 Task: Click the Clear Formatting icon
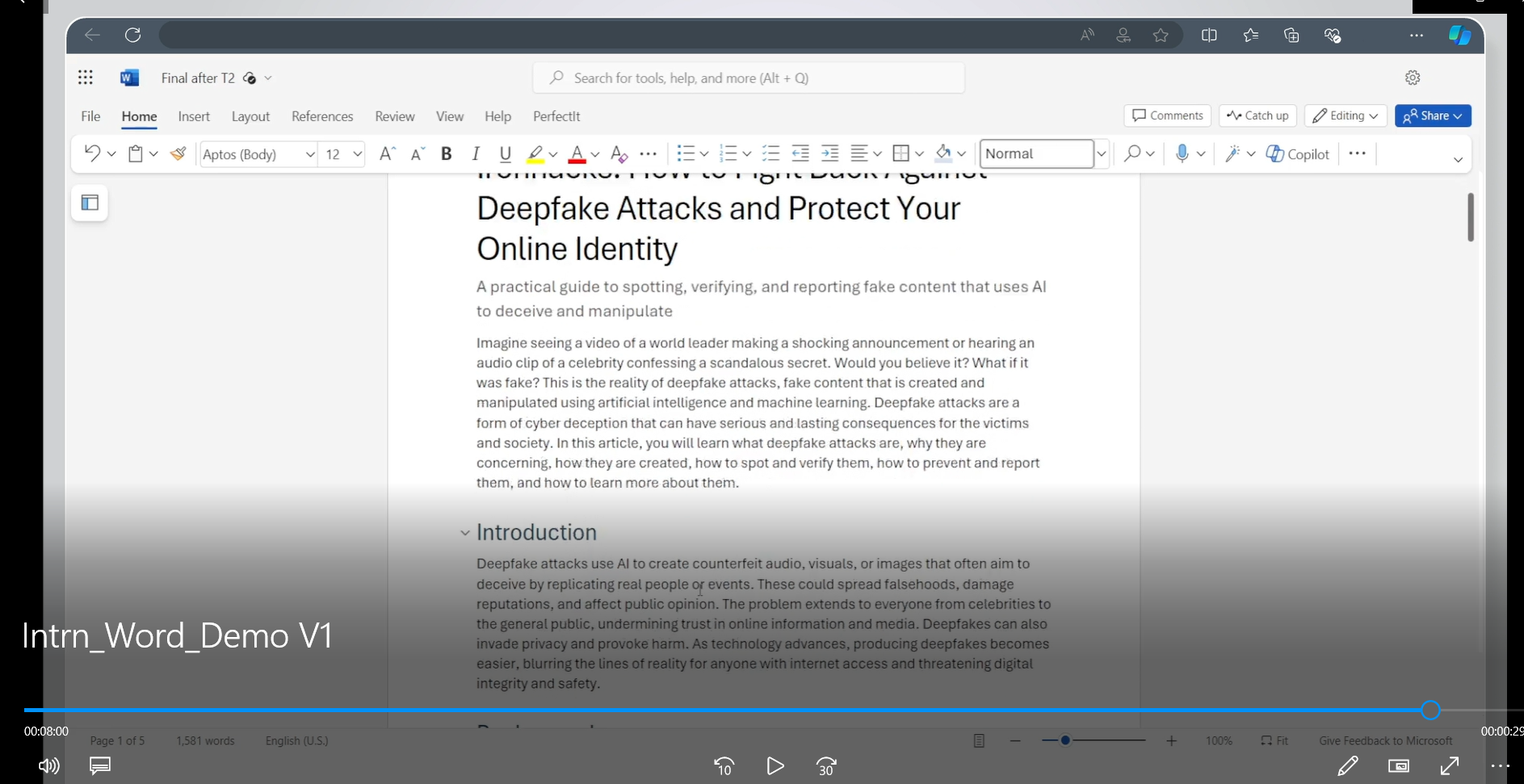coord(619,153)
